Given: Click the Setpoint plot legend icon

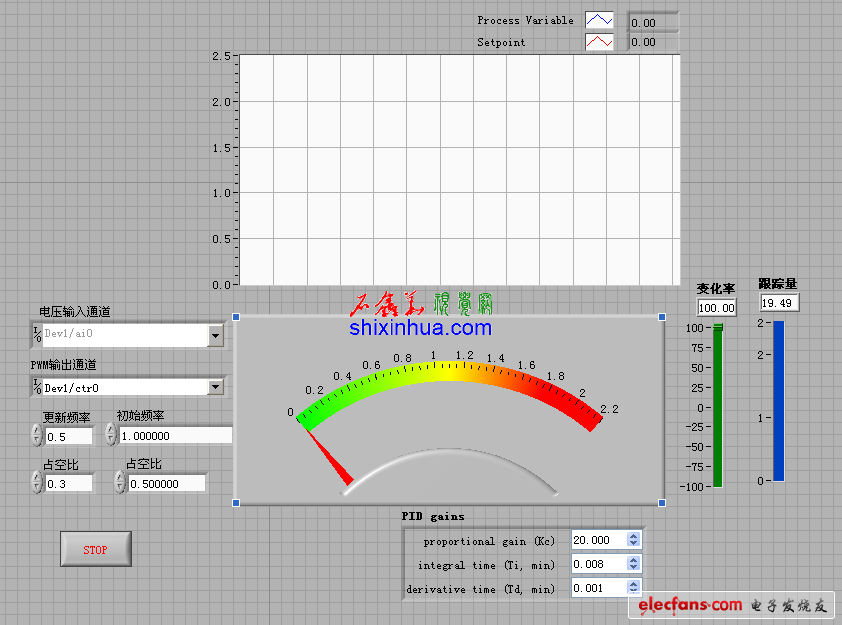Looking at the screenshot, I should (x=599, y=42).
